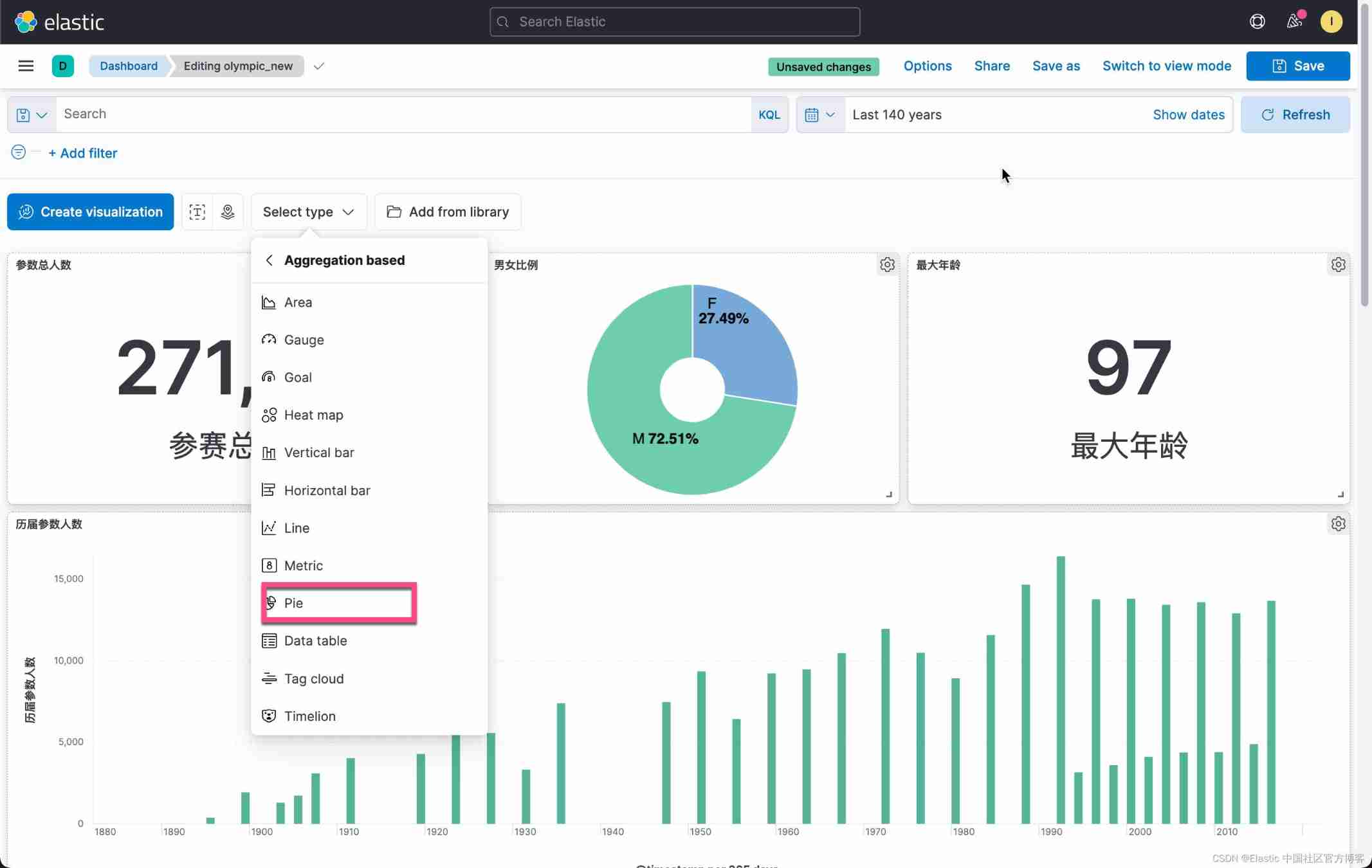Click the help support lifebuoy icon
Screen dimensions: 1372x868
point(1257,22)
